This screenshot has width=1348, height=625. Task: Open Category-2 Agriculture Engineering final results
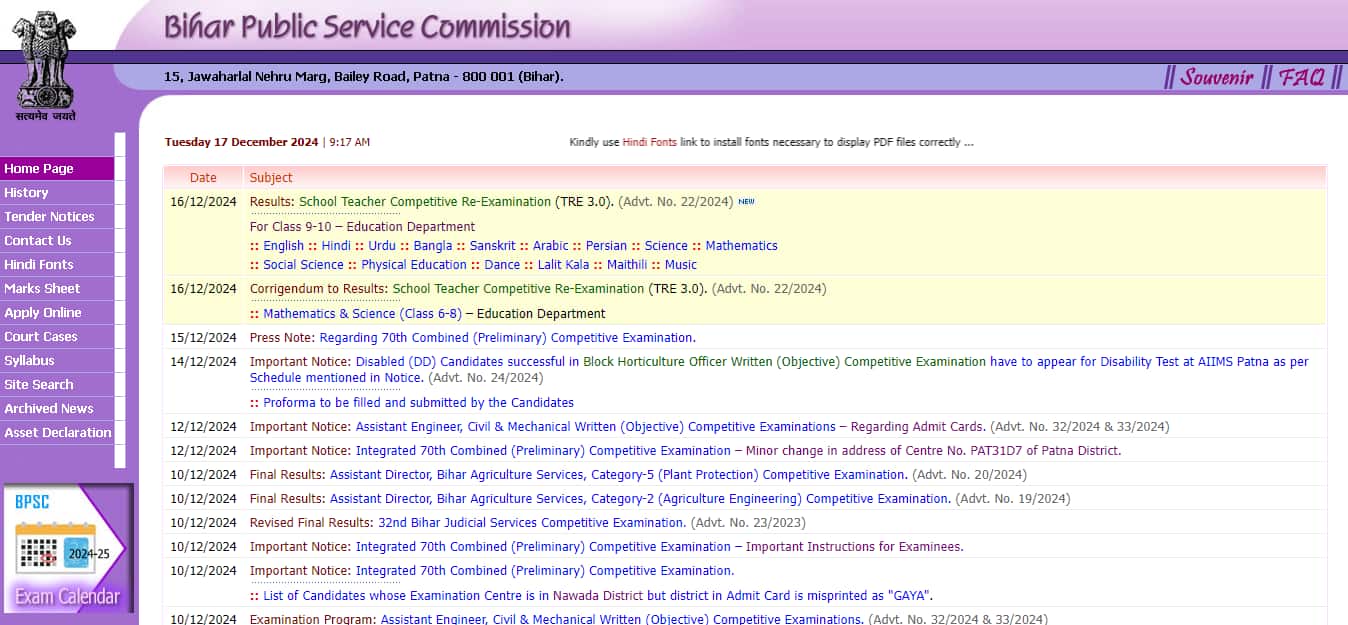(x=640, y=499)
